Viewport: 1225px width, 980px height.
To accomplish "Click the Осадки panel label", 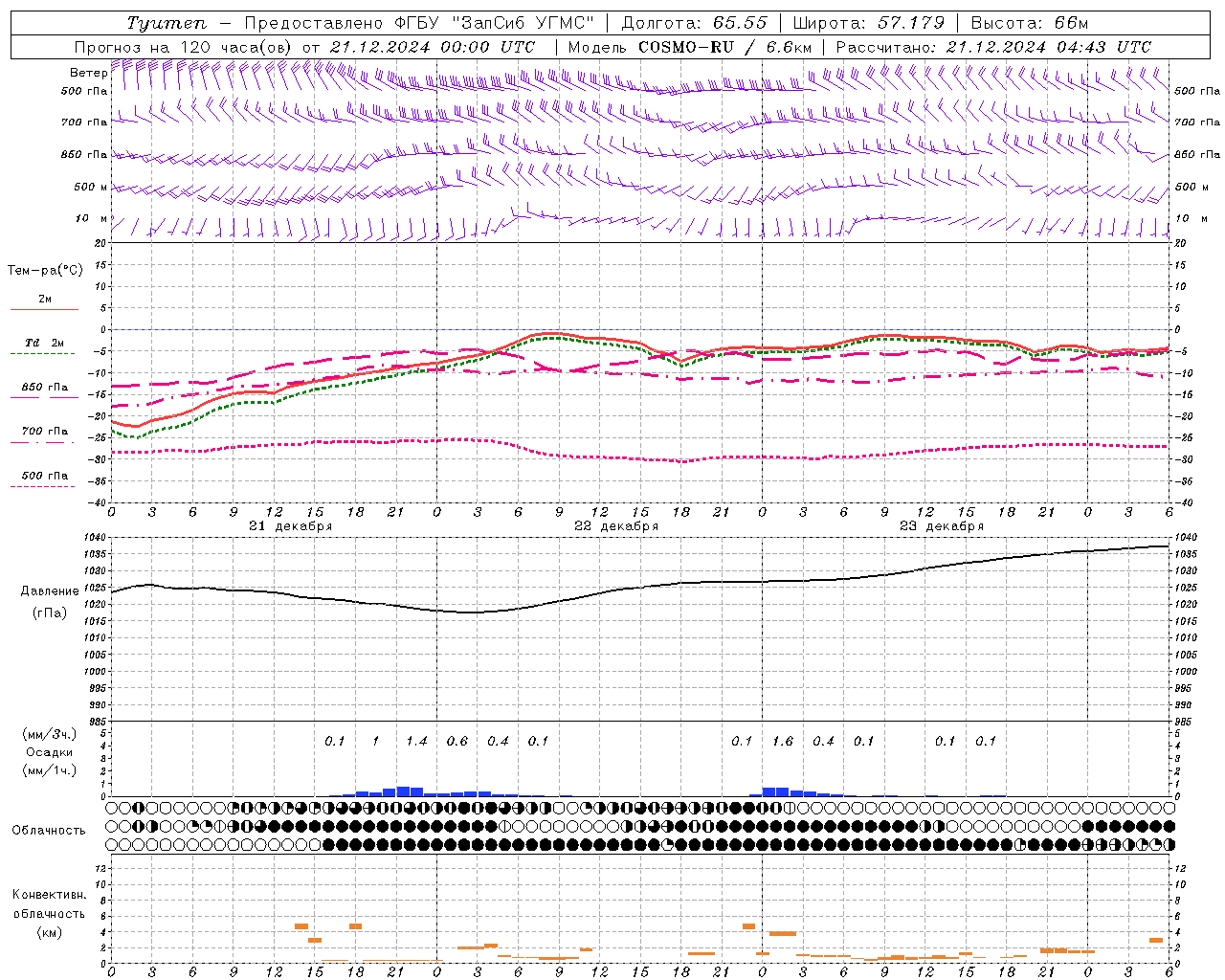I will tap(50, 752).
